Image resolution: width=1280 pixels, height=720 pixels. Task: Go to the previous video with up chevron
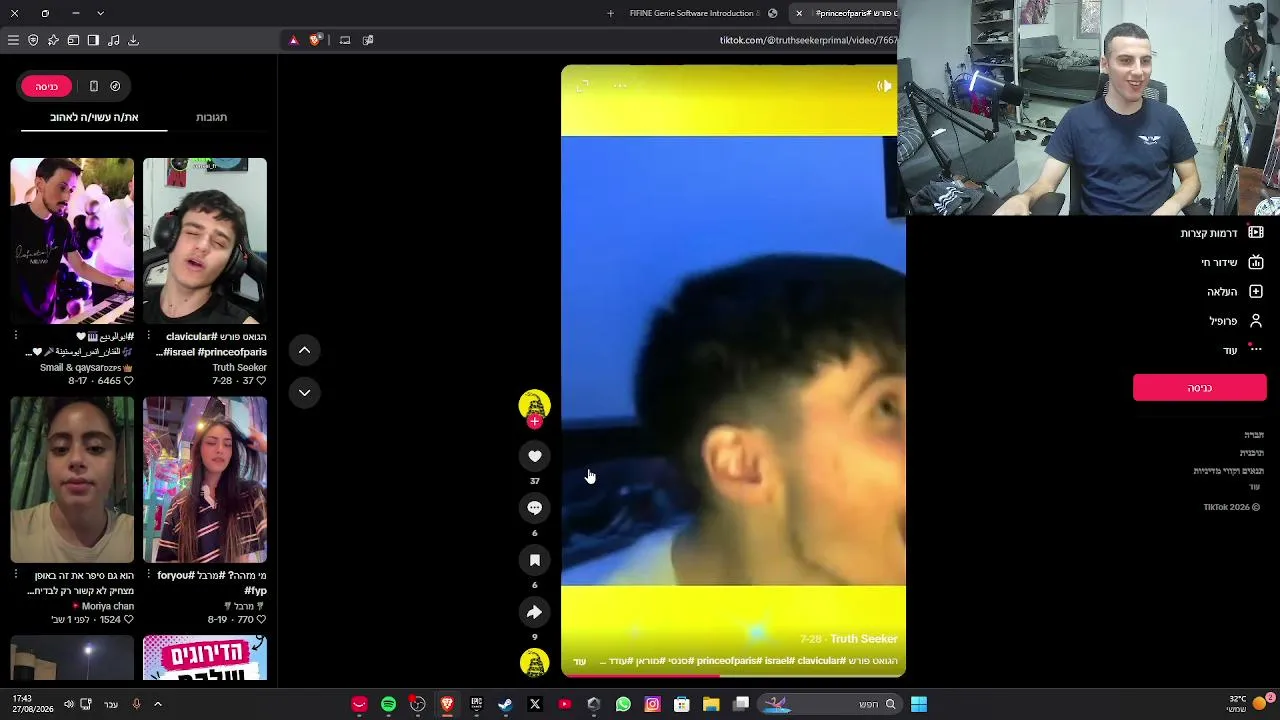tap(305, 350)
